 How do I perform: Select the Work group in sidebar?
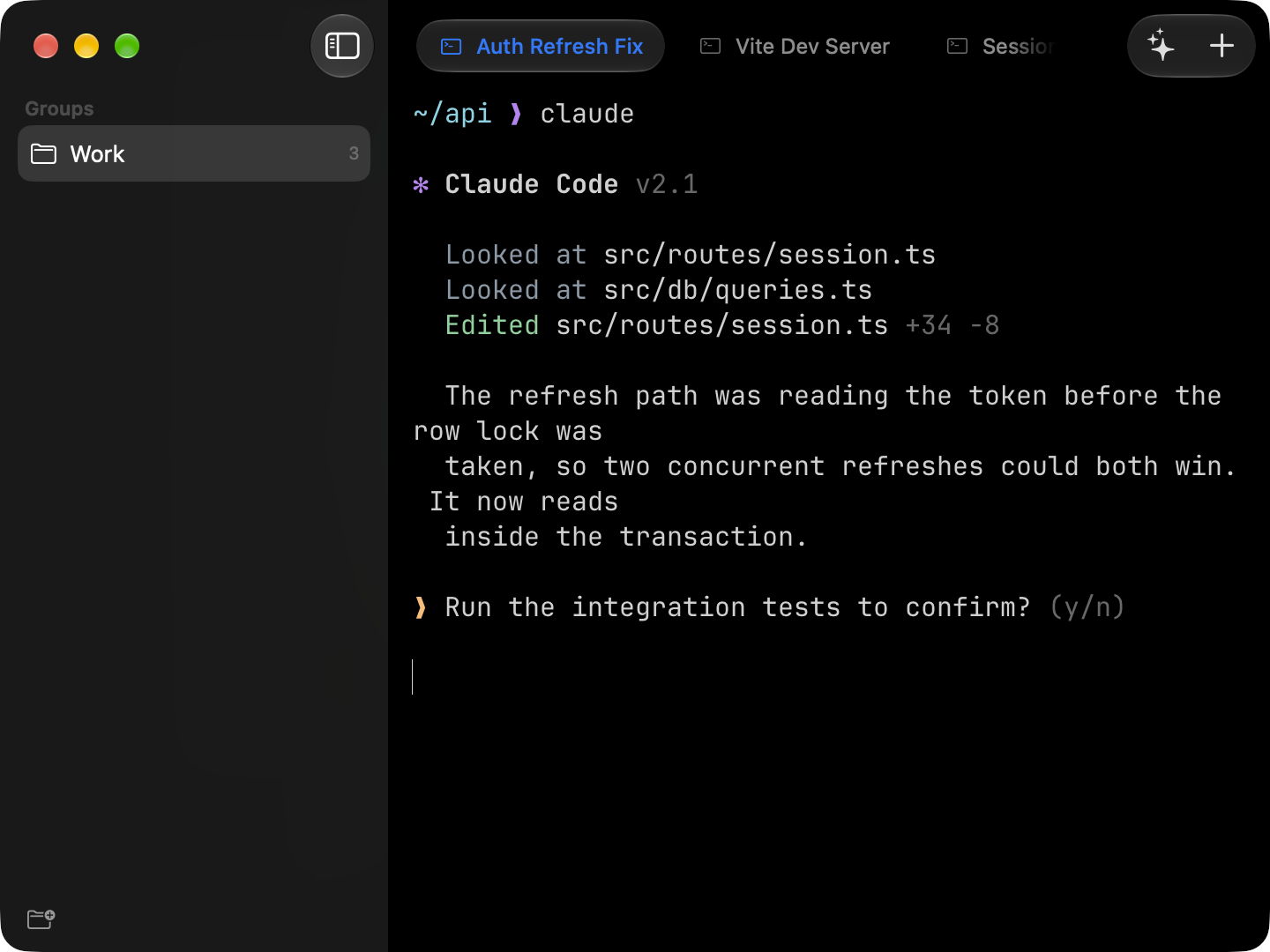pyautogui.click(x=194, y=153)
